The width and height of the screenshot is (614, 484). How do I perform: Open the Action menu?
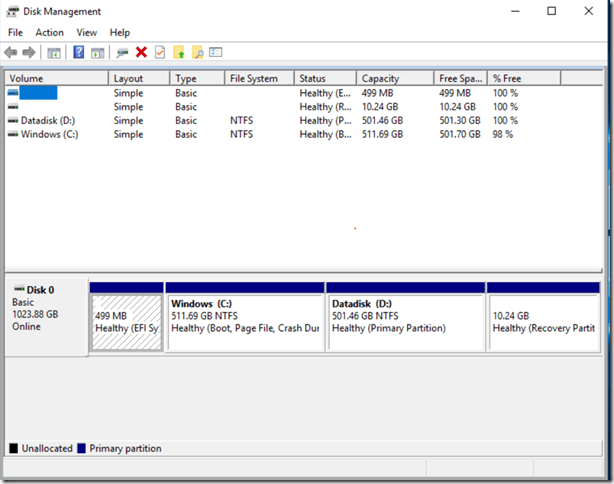point(49,33)
